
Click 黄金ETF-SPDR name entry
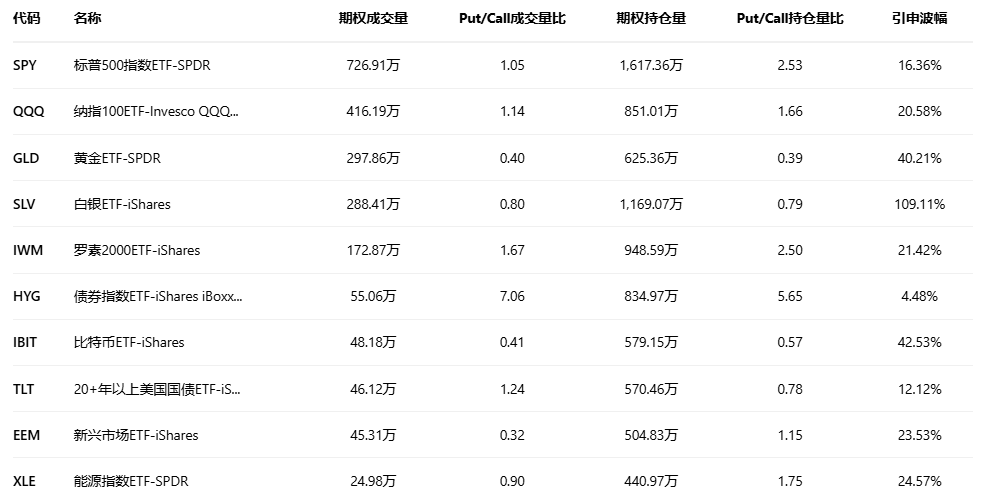(x=117, y=158)
